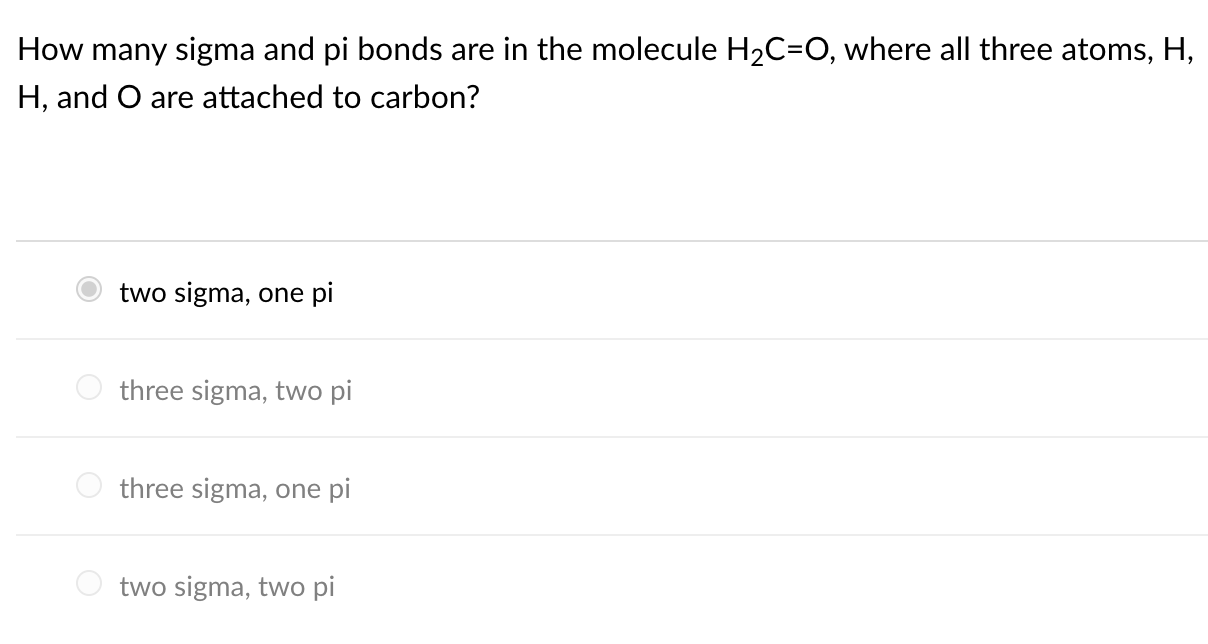Click the empty radio circle beside the last option
Image resolution: width=1208 pixels, height=644 pixels.
[89, 584]
